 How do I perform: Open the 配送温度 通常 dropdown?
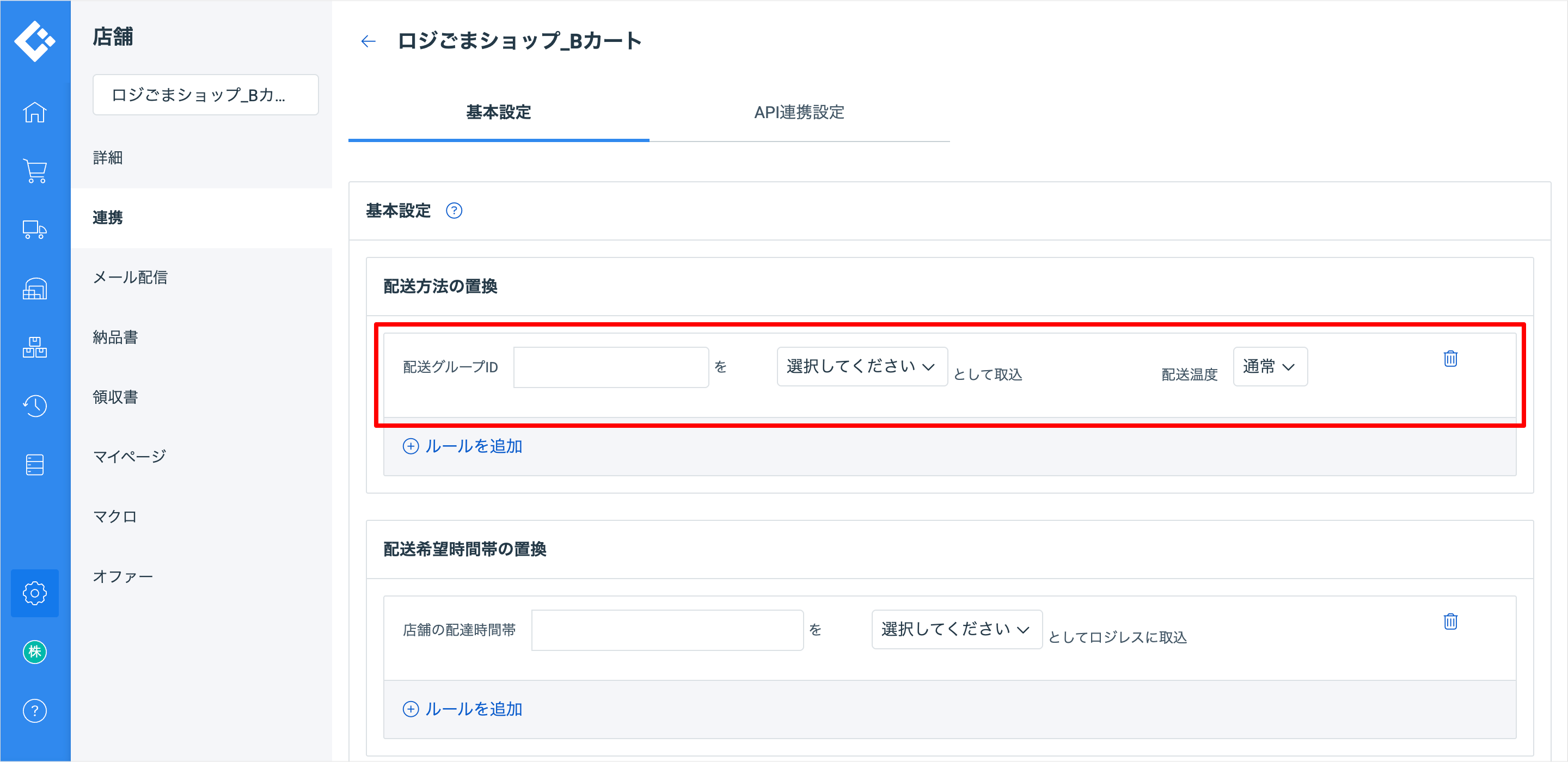click(1269, 366)
